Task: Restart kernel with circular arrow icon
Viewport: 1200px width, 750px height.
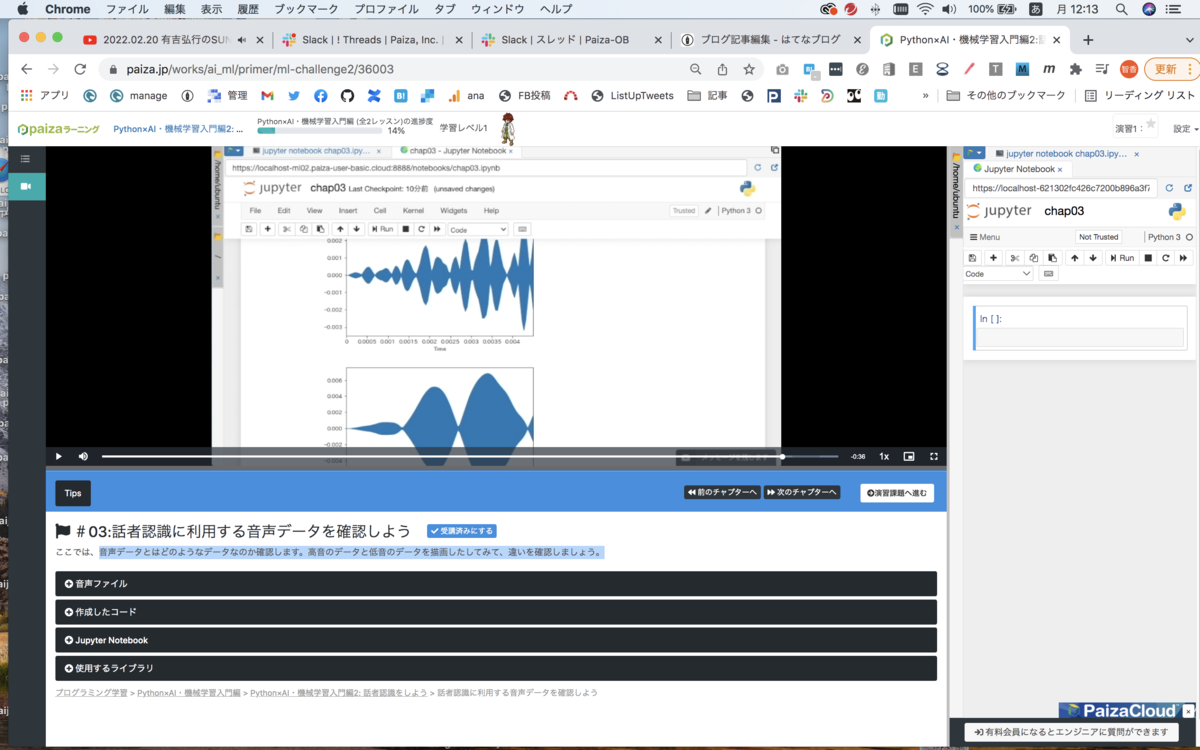Action: coord(1166,257)
